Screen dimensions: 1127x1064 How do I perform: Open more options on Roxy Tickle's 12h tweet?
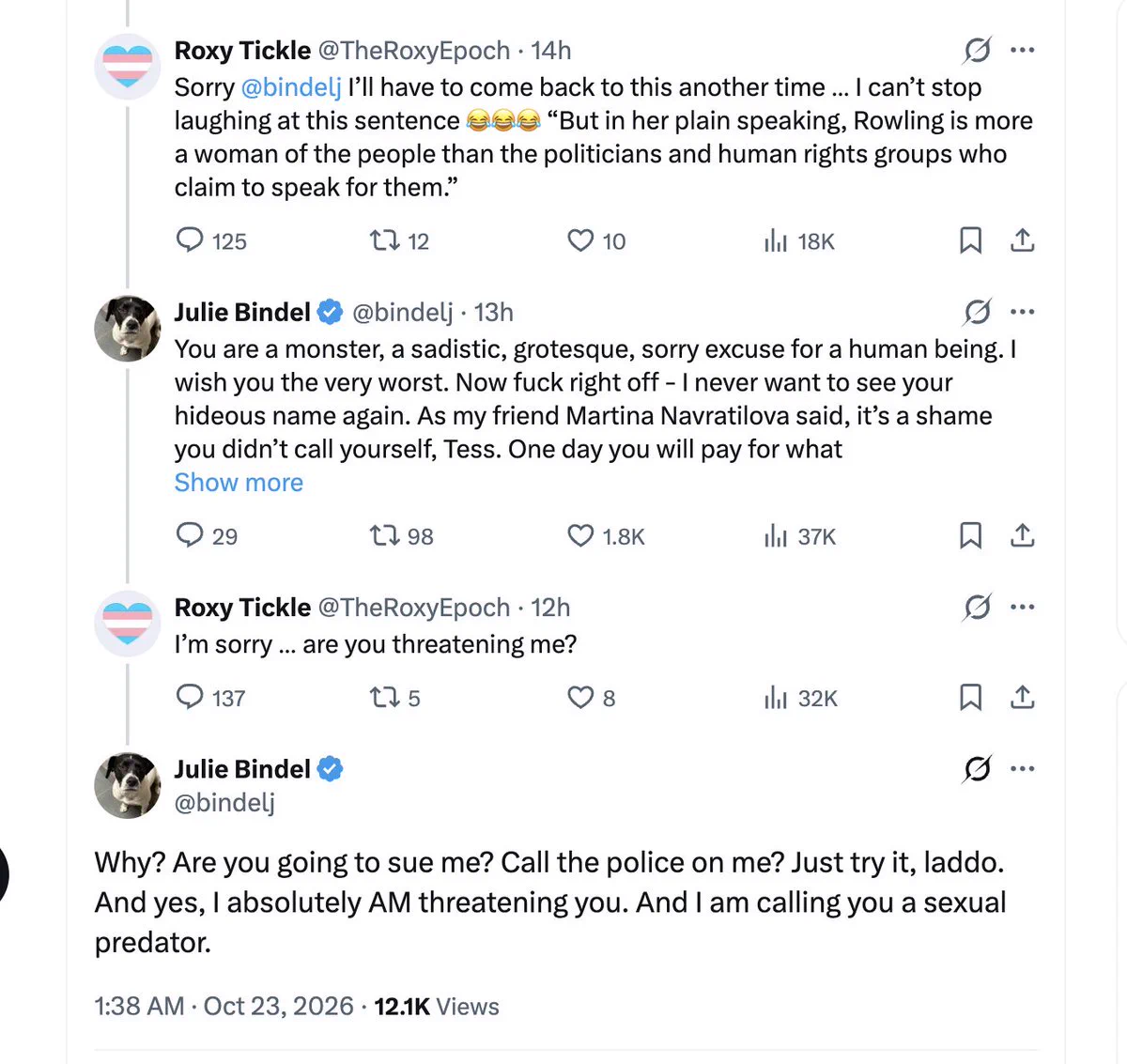(x=1023, y=608)
